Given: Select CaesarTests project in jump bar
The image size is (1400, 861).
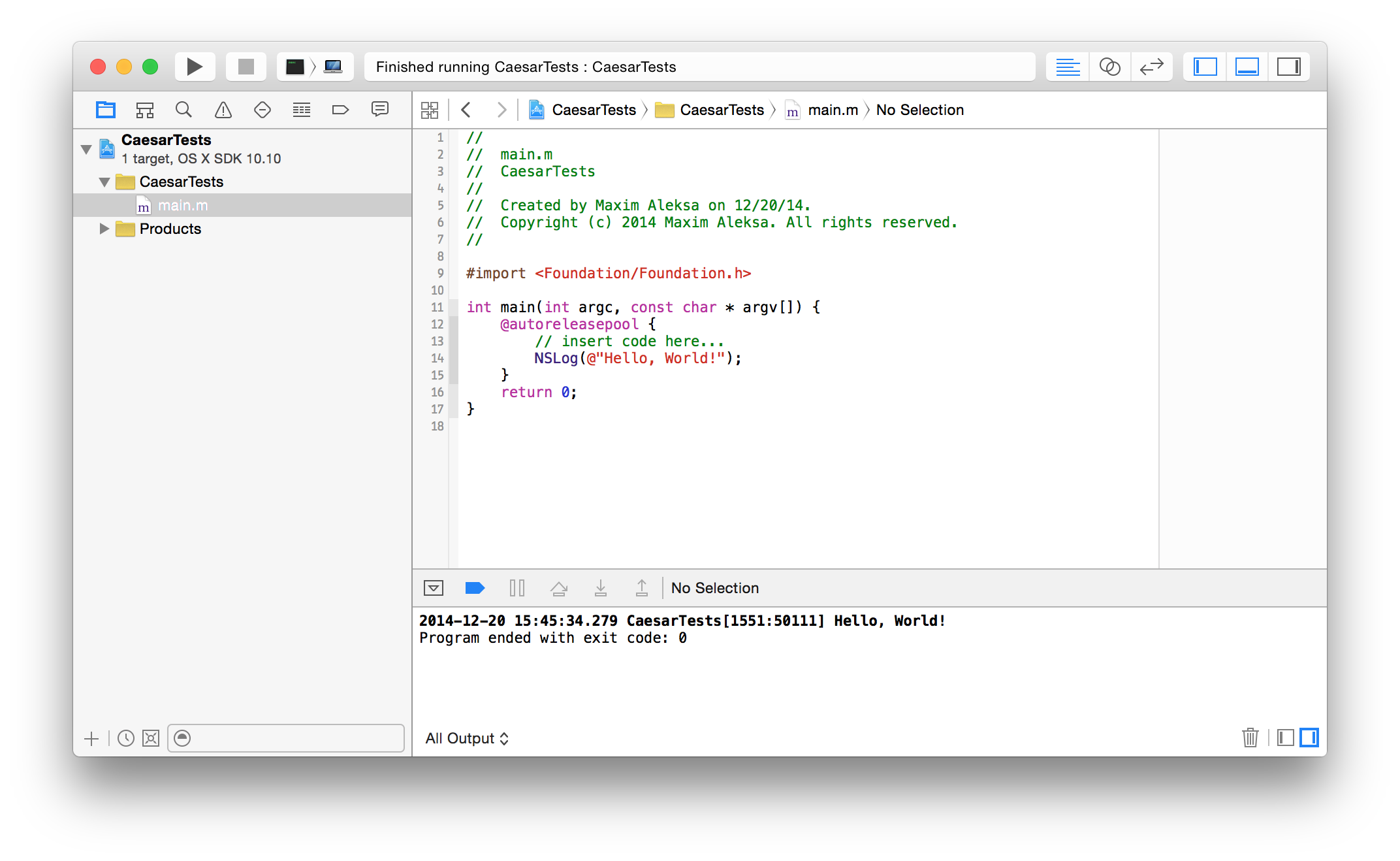Looking at the screenshot, I should coord(582,110).
